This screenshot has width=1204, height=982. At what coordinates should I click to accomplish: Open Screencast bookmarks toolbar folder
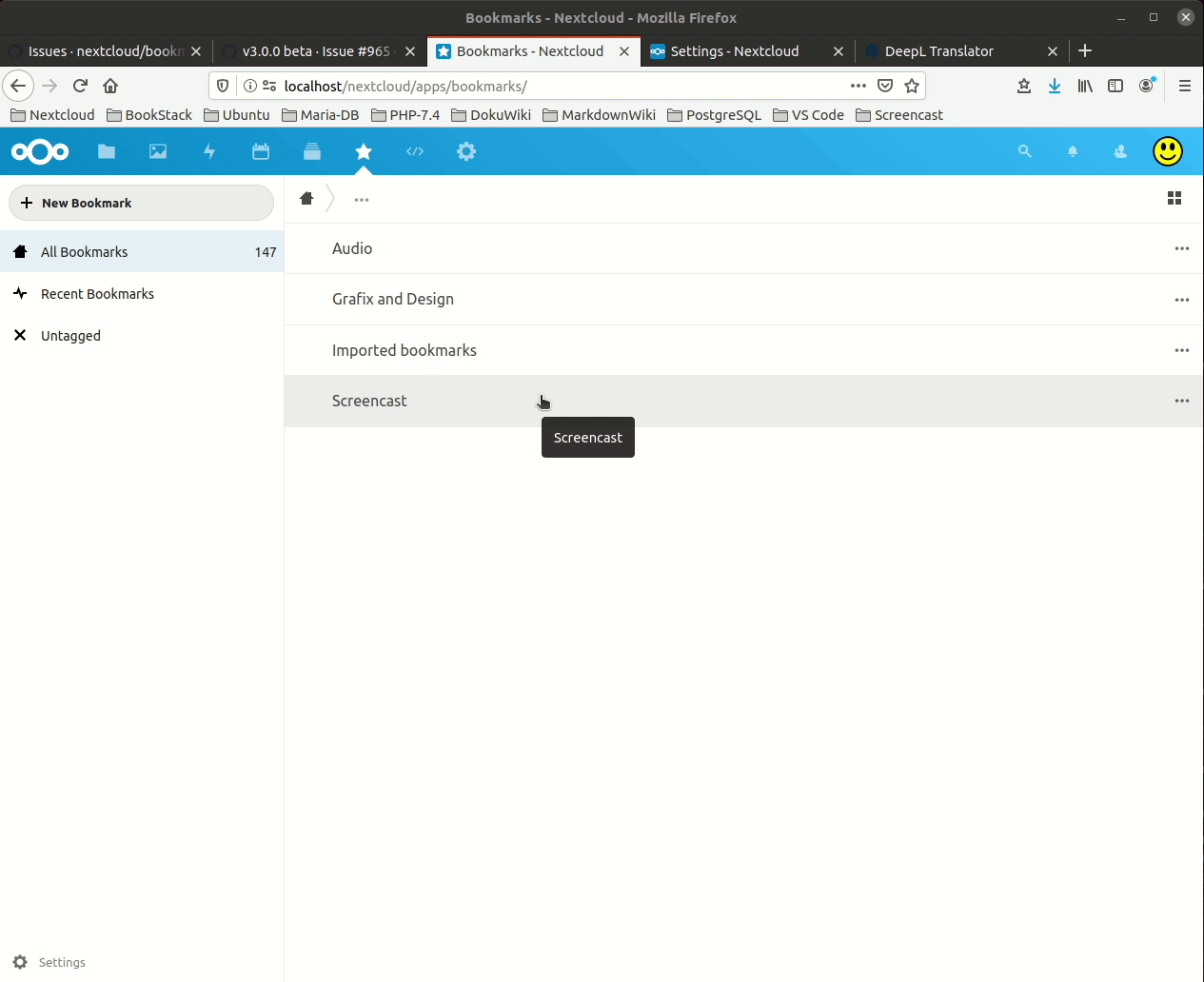coord(899,115)
